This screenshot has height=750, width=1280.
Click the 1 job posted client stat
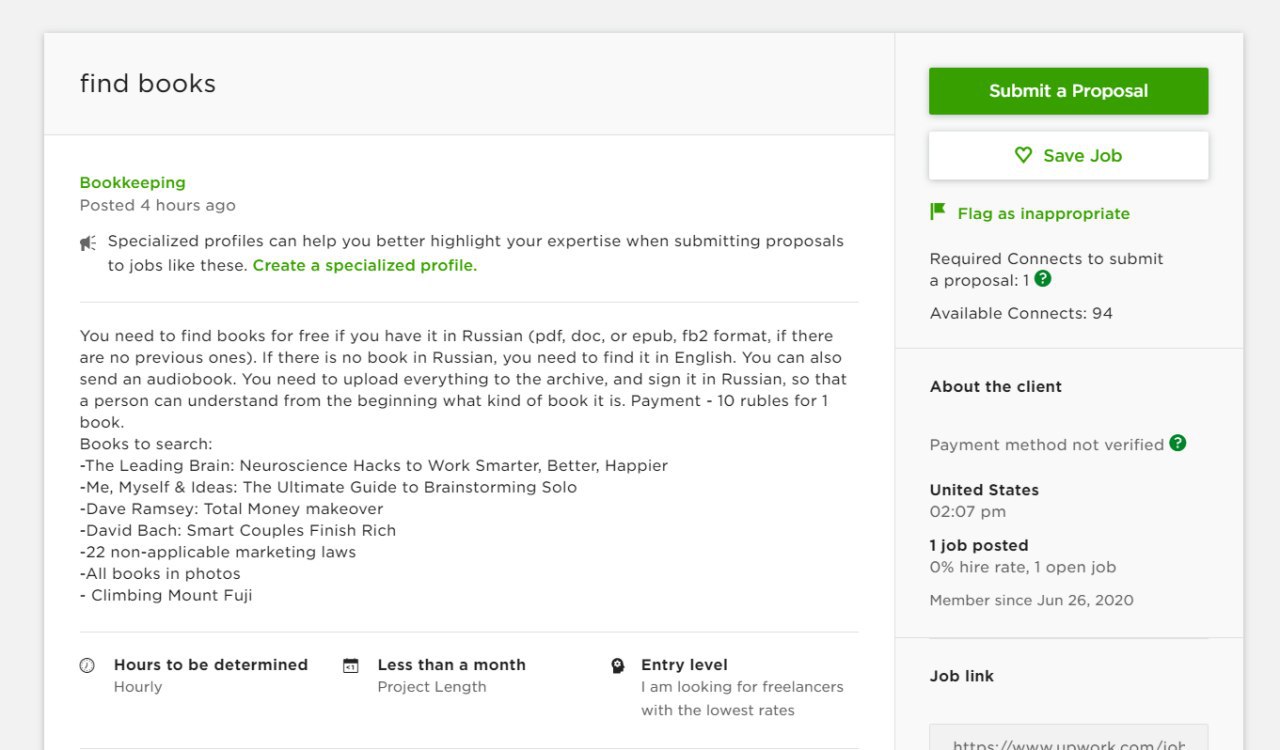click(x=979, y=546)
